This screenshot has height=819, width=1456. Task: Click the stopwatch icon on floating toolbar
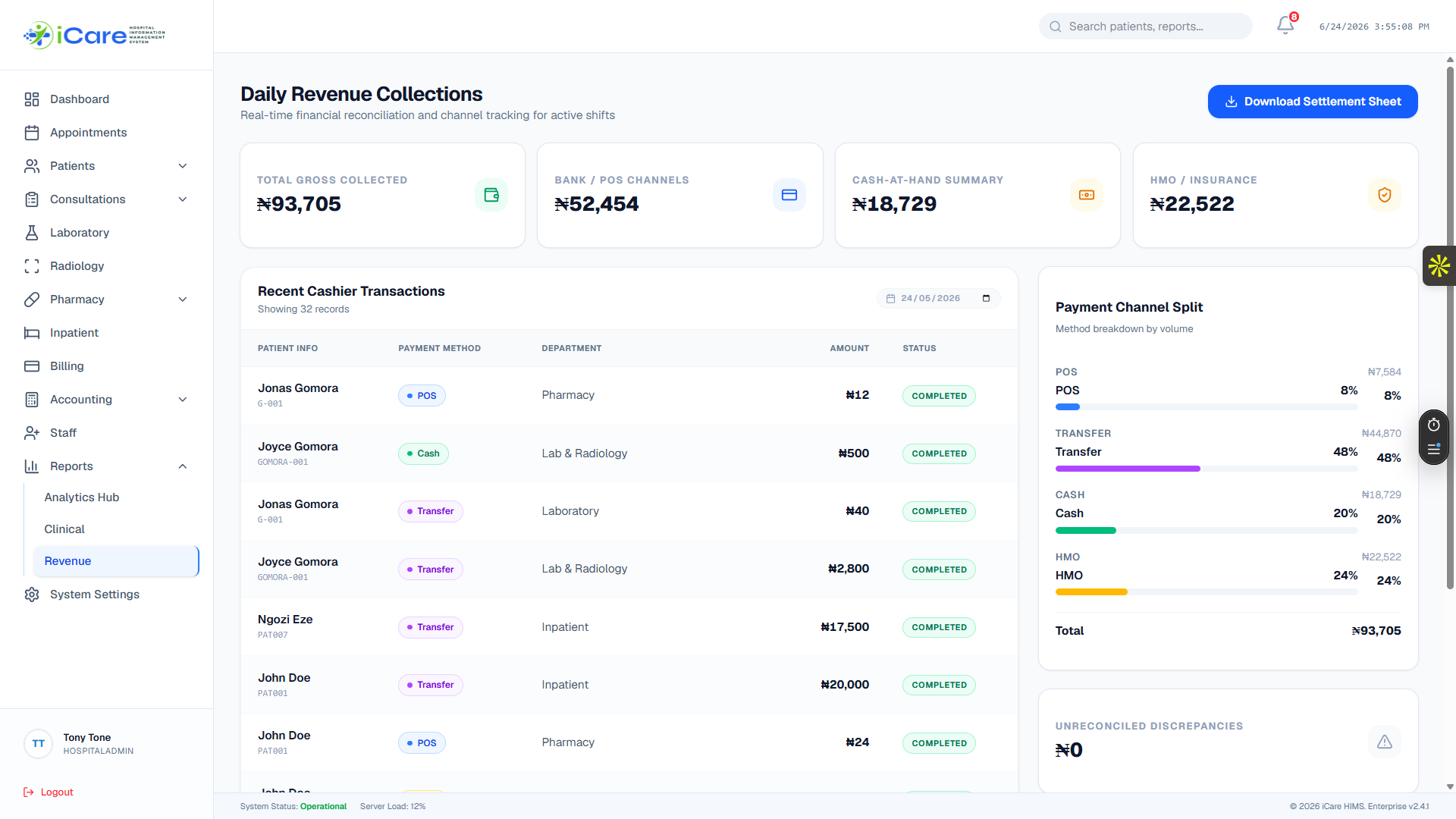click(x=1434, y=425)
